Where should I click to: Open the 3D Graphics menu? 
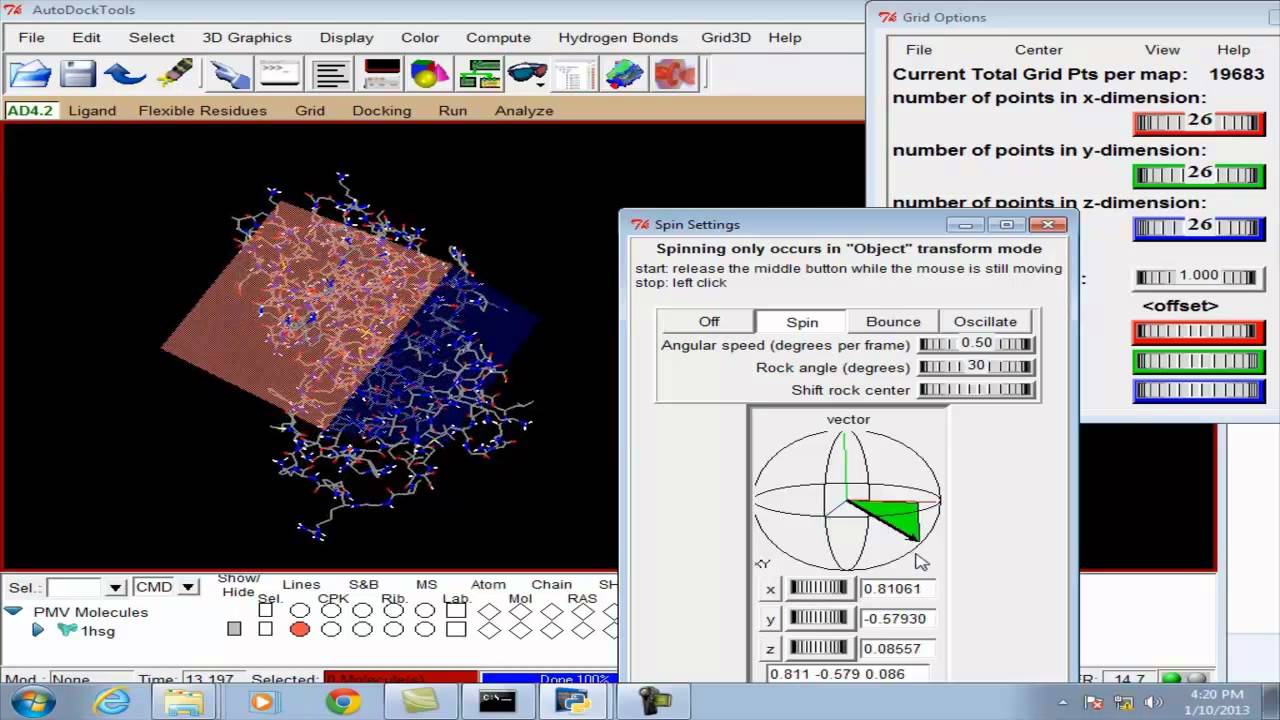(x=247, y=37)
